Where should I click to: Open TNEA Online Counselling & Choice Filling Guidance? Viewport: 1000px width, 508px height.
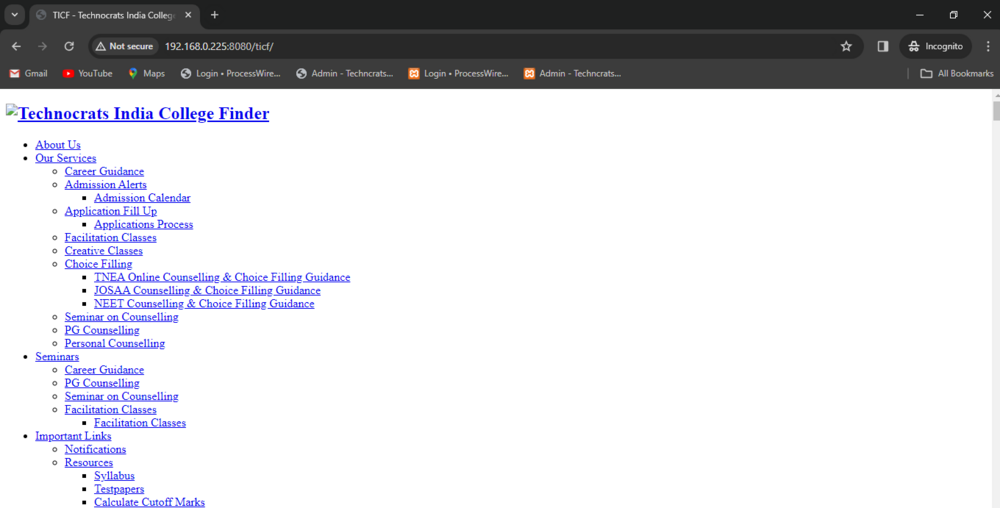pos(222,277)
